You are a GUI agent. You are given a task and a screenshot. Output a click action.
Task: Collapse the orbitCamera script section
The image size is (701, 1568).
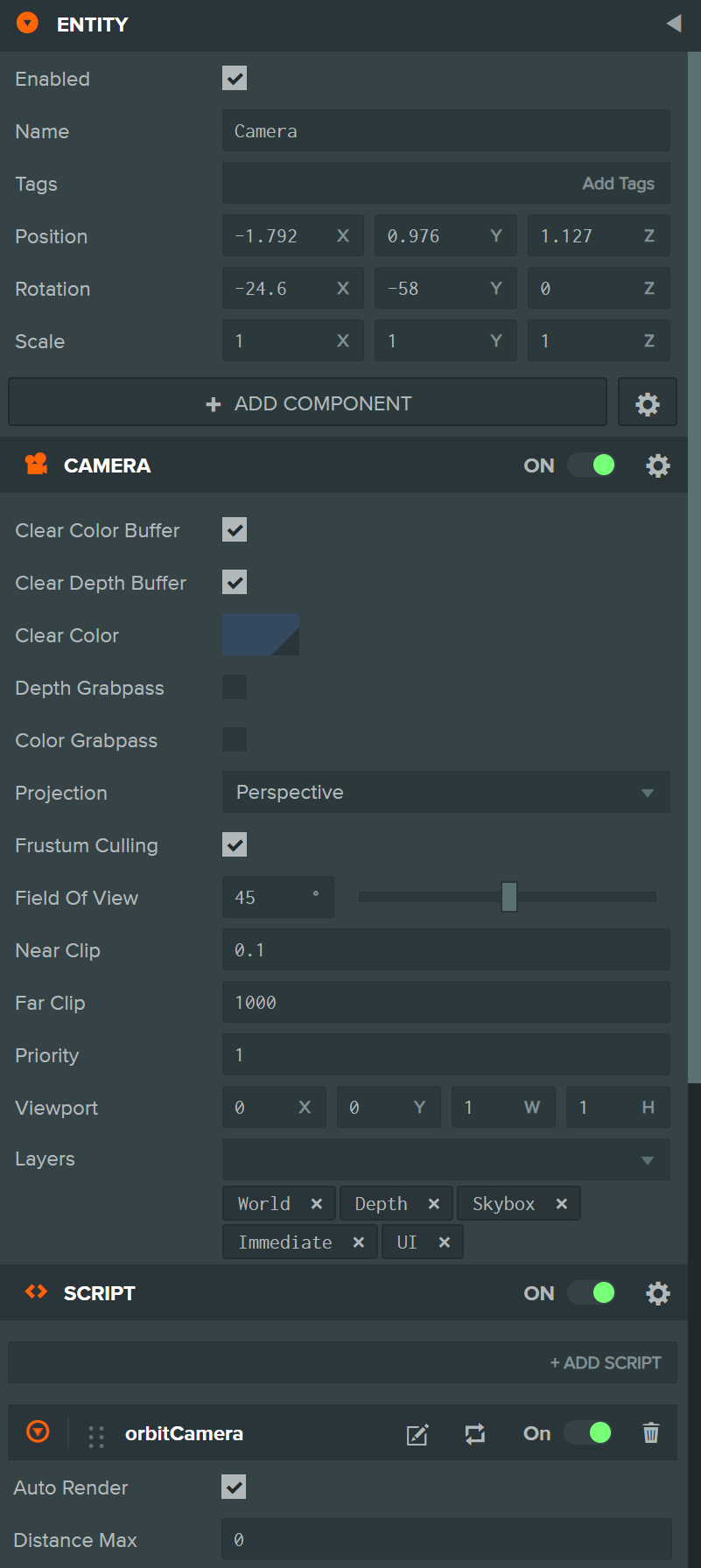point(38,1432)
